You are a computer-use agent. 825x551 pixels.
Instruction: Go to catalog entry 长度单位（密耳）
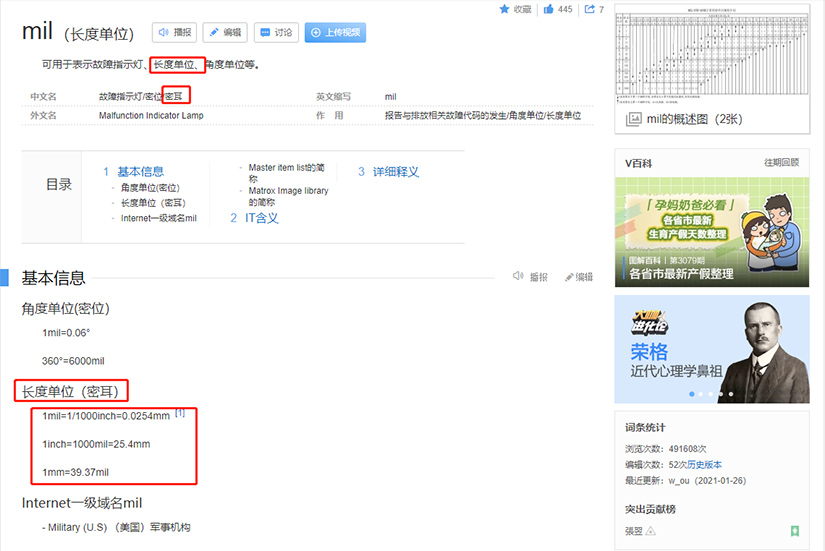153,203
